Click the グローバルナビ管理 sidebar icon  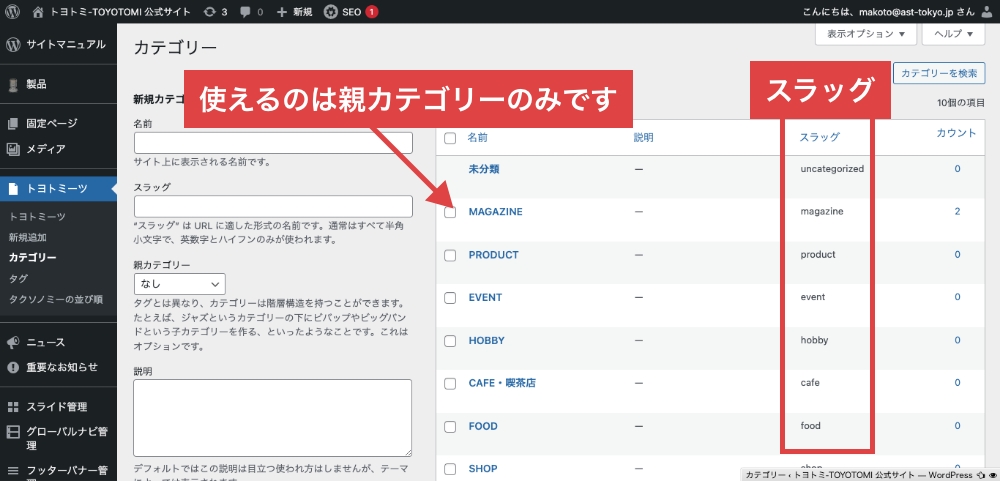click(13, 432)
